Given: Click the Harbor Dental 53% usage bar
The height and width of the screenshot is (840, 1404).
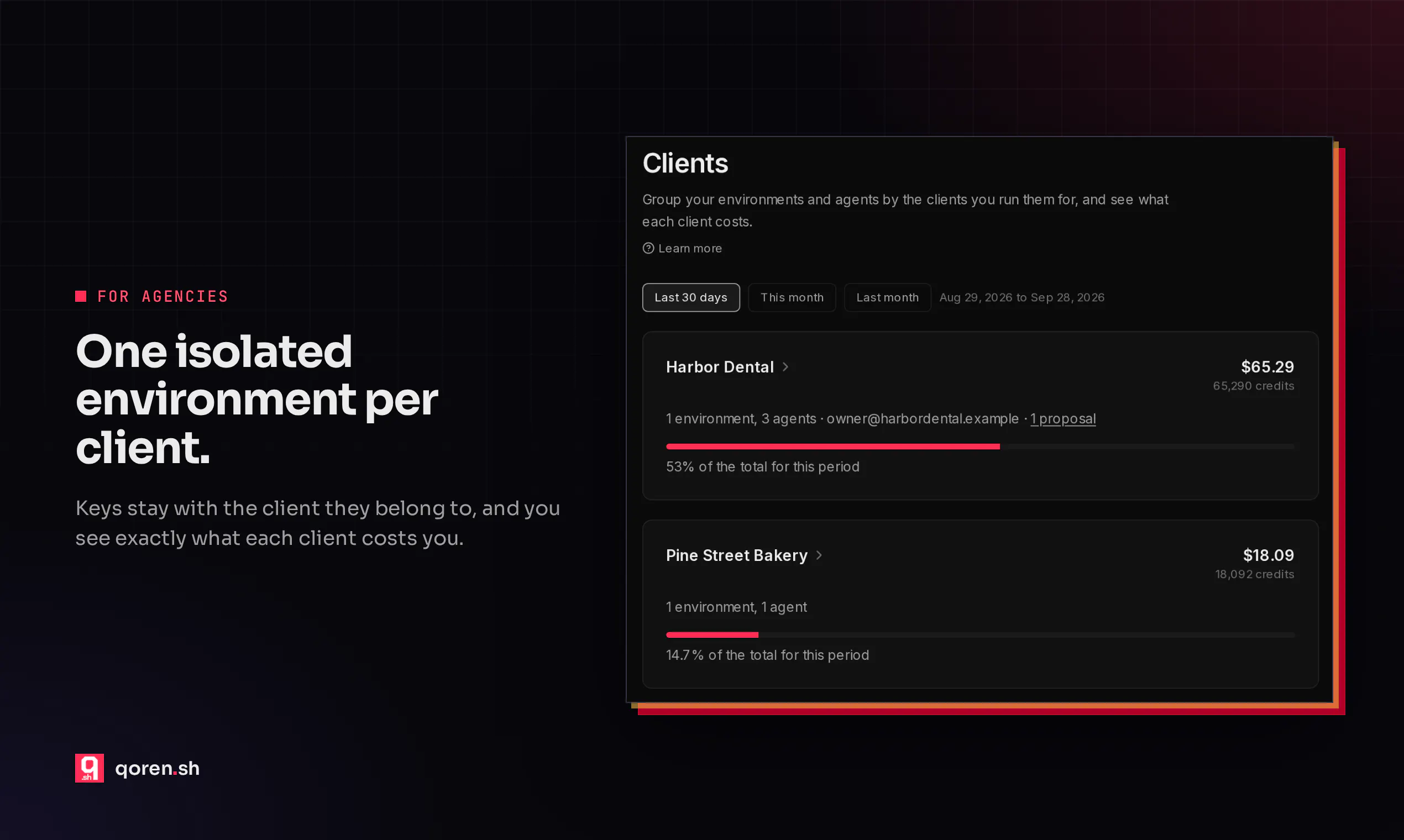Looking at the screenshot, I should (x=980, y=447).
